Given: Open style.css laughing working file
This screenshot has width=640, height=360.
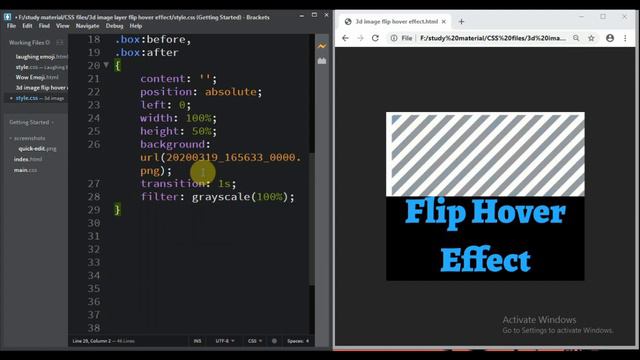Looking at the screenshot, I should tap(41, 67).
